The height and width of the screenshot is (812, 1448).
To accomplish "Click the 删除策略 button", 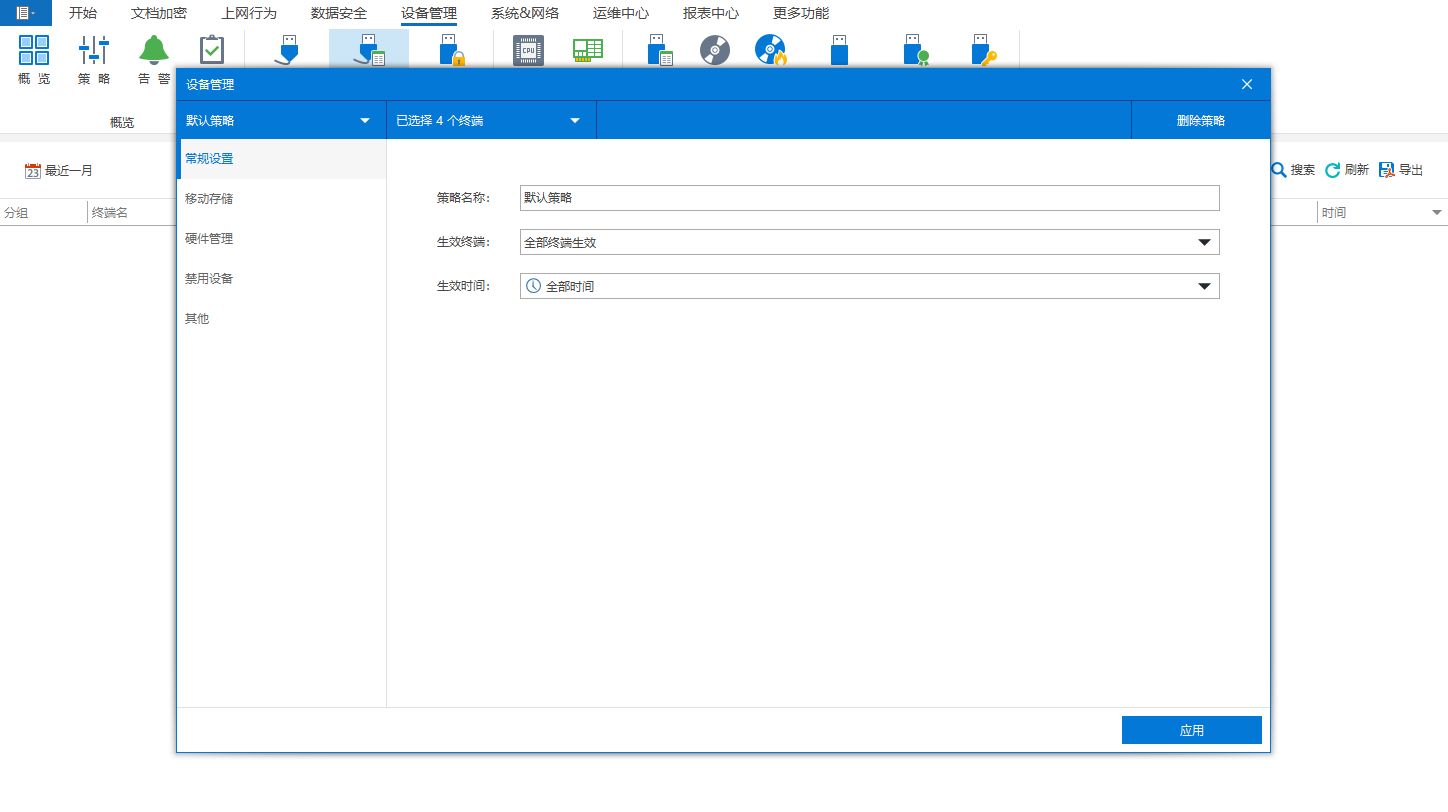I will (x=1201, y=120).
